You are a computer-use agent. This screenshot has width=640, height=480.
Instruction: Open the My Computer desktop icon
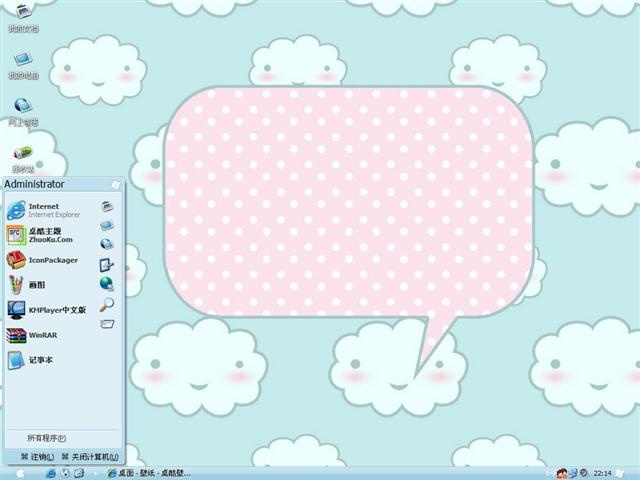coord(23,65)
